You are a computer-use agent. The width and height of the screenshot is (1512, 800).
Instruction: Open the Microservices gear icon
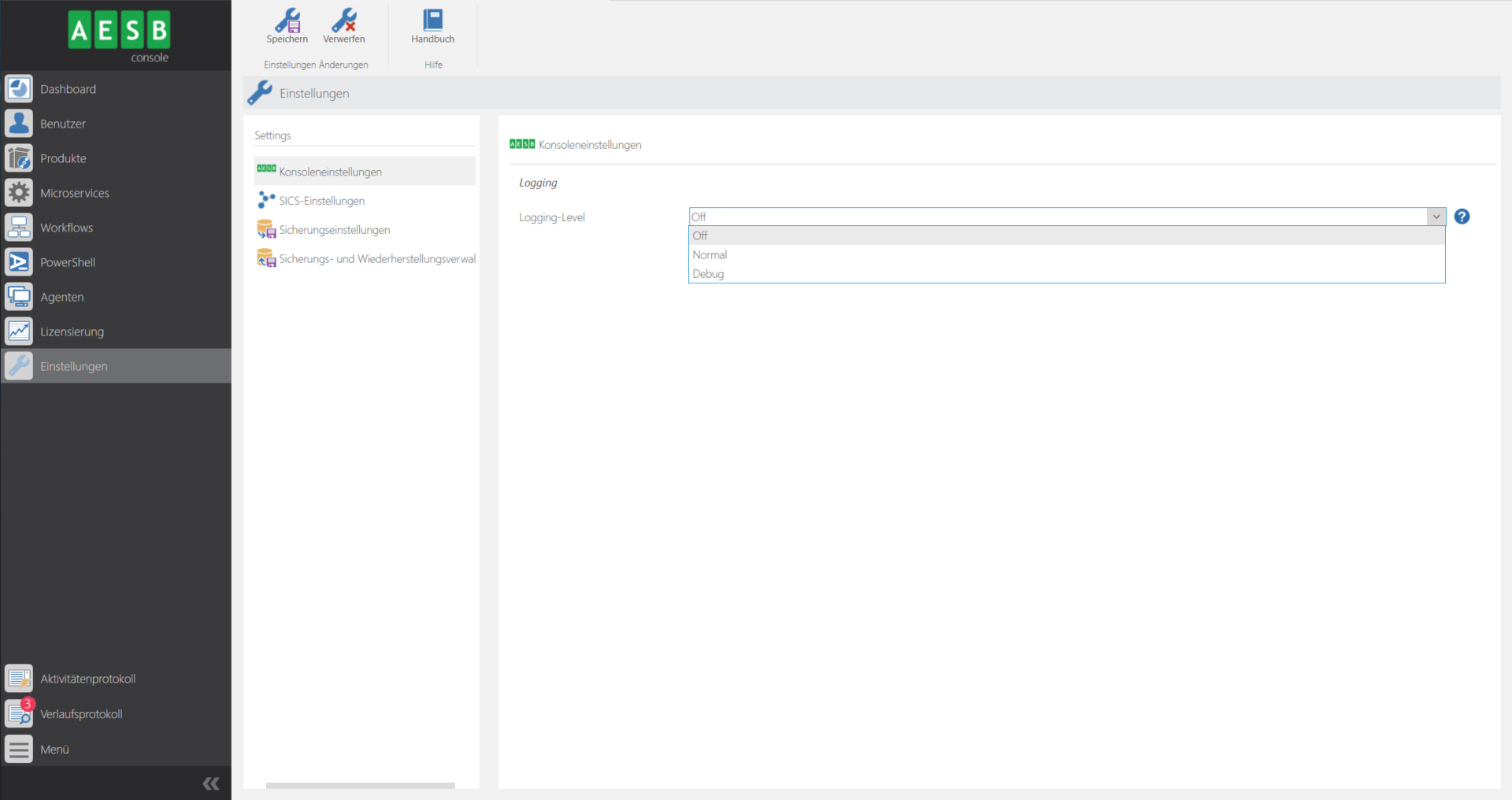point(19,193)
